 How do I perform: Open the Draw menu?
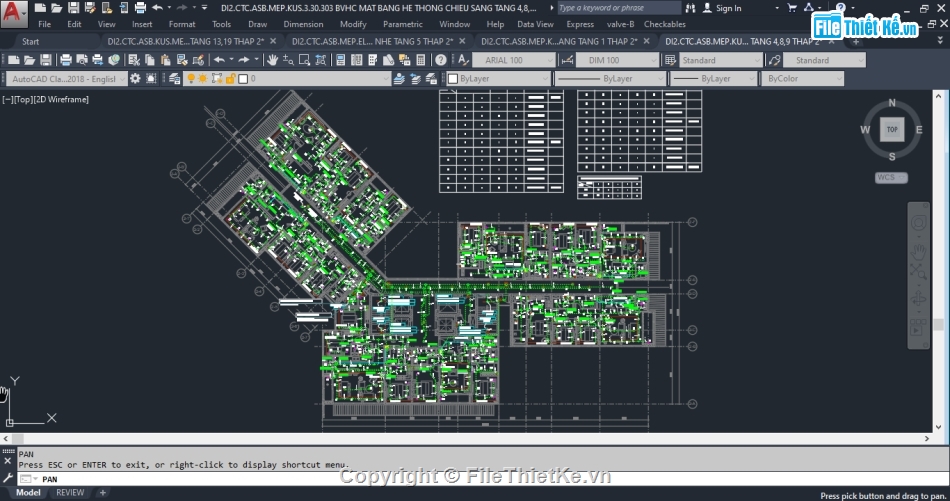pyautogui.click(x=257, y=24)
